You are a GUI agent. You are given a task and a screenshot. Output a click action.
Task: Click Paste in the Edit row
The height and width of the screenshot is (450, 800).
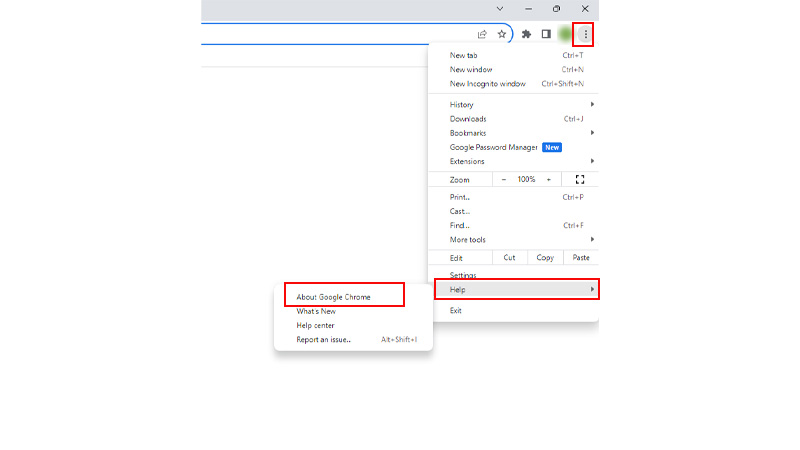click(581, 258)
